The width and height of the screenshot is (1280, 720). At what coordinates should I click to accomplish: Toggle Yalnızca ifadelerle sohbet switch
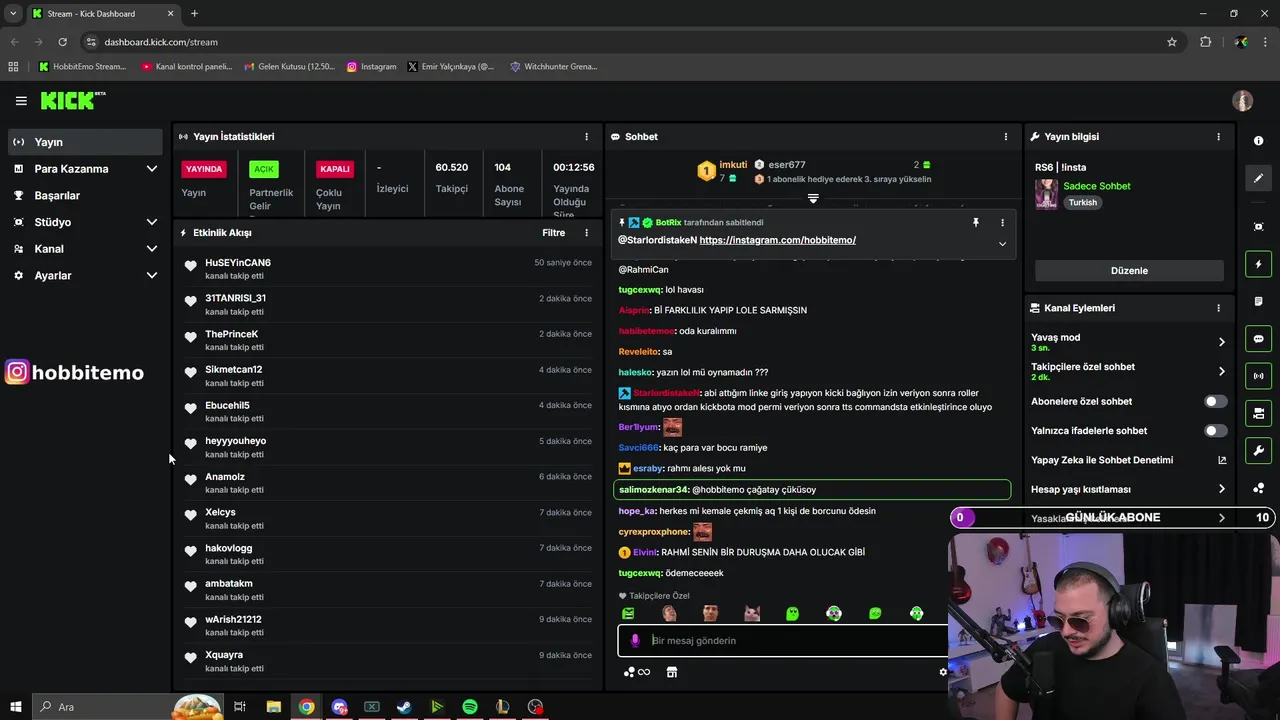pos(1215,431)
